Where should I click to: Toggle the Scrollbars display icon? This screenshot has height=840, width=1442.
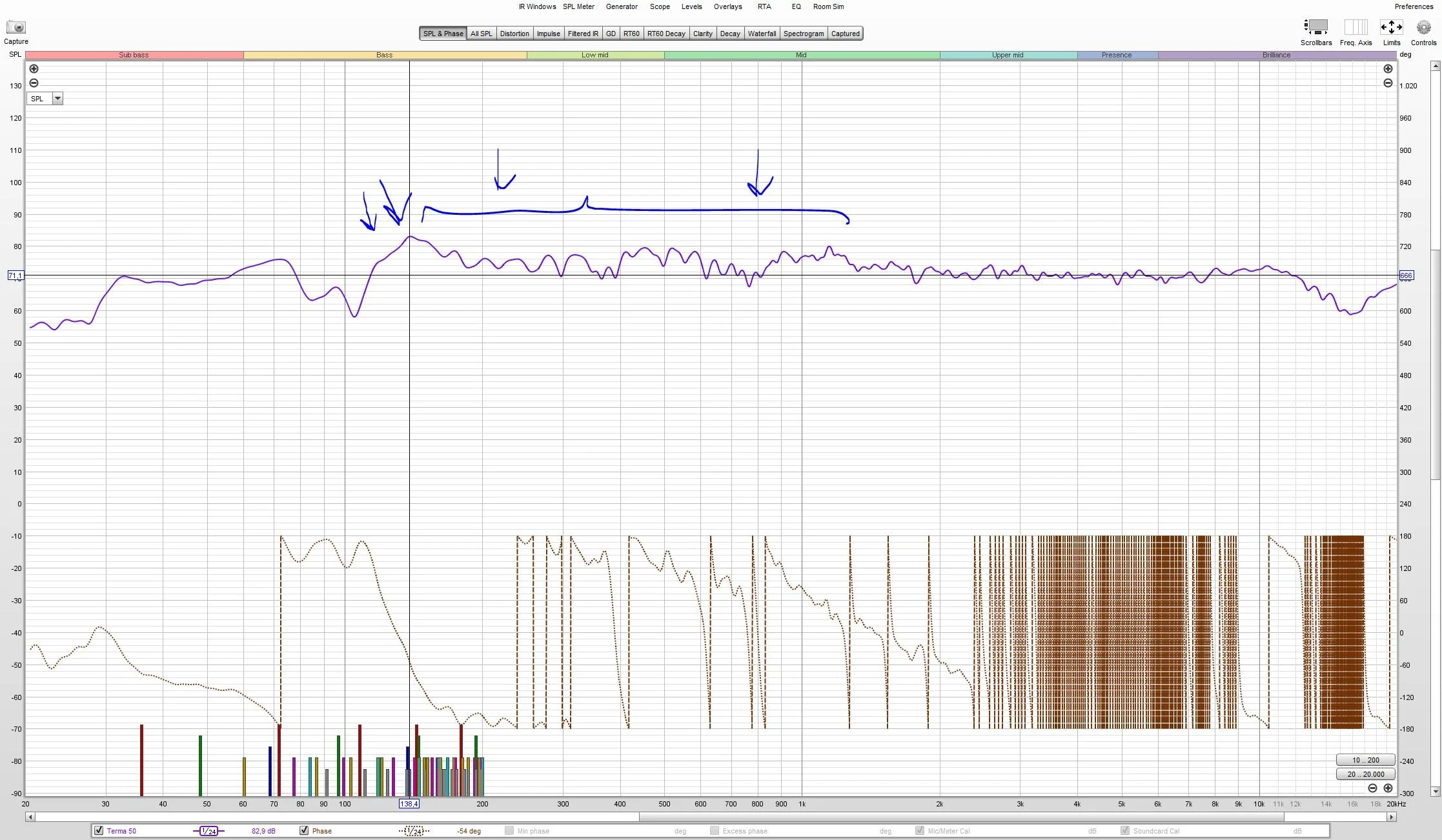1315,27
